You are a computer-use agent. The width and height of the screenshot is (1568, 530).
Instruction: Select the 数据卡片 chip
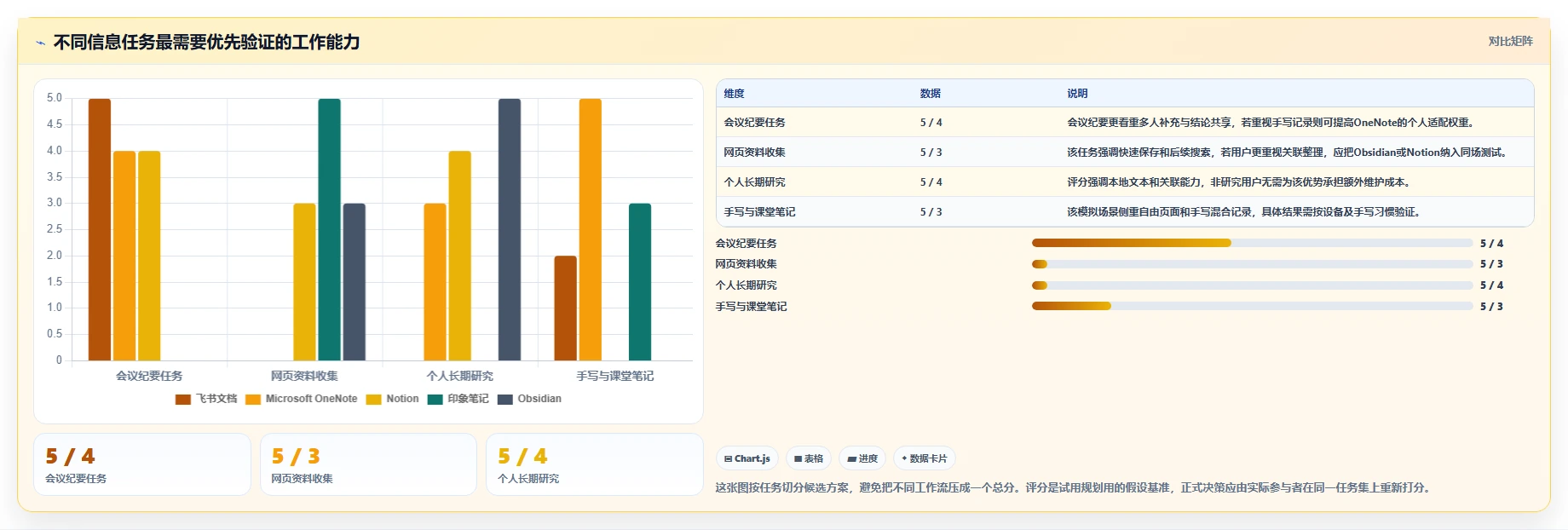coord(924,458)
